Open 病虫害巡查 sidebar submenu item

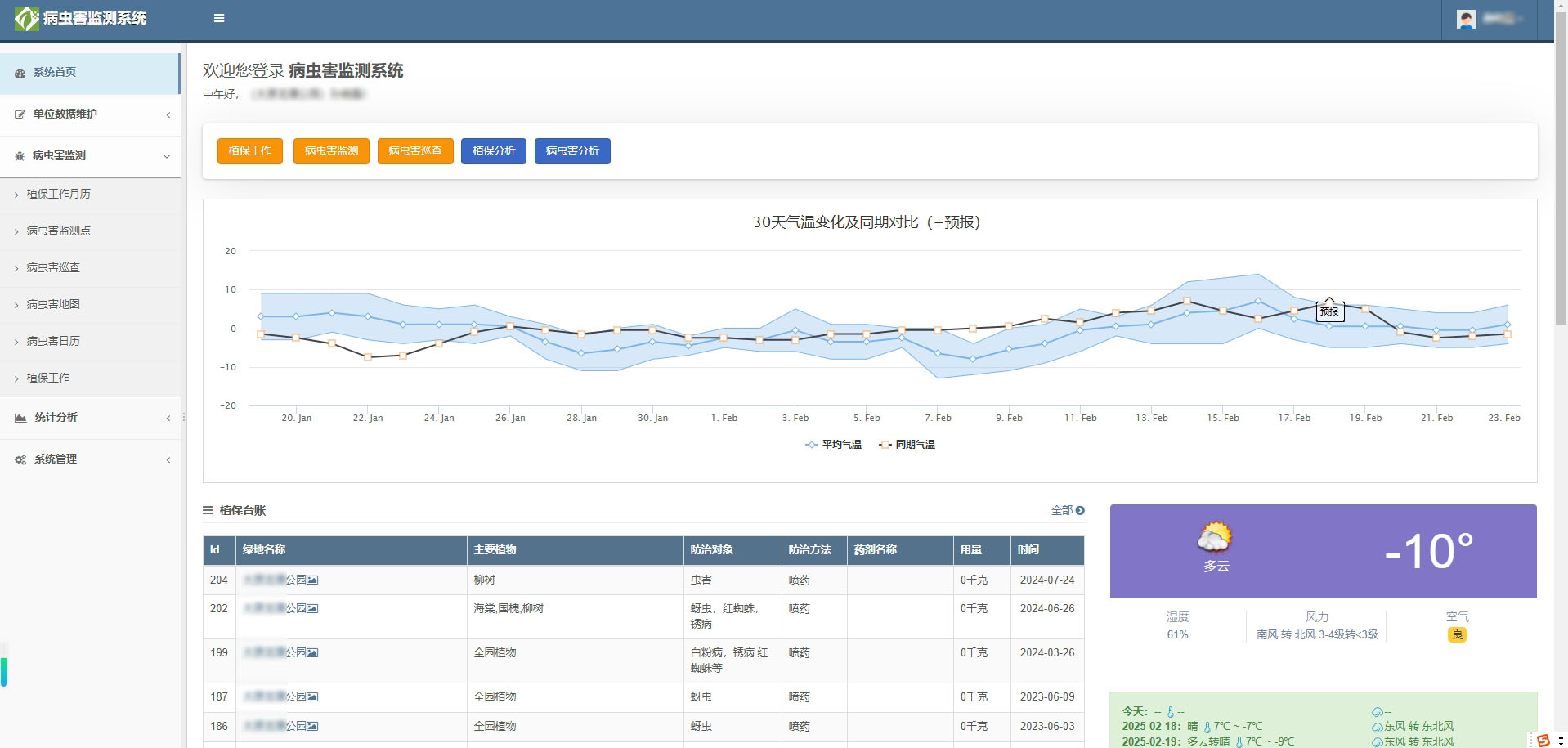90,267
